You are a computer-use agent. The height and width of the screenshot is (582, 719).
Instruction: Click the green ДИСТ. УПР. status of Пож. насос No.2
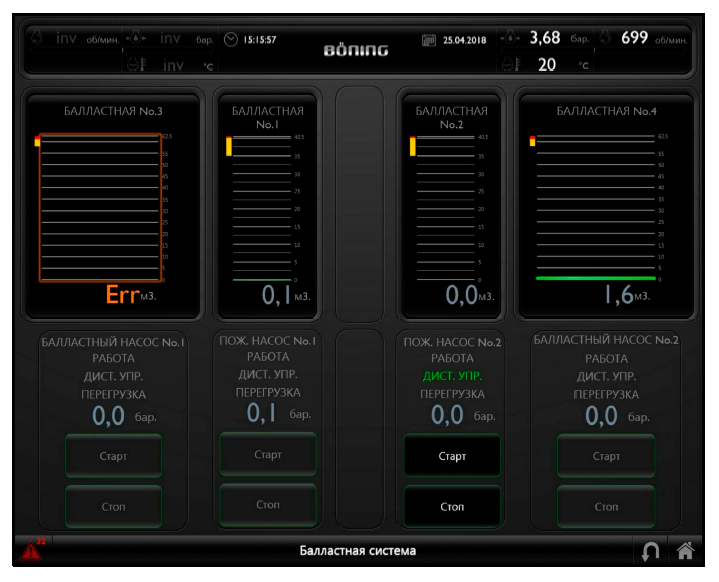452,376
